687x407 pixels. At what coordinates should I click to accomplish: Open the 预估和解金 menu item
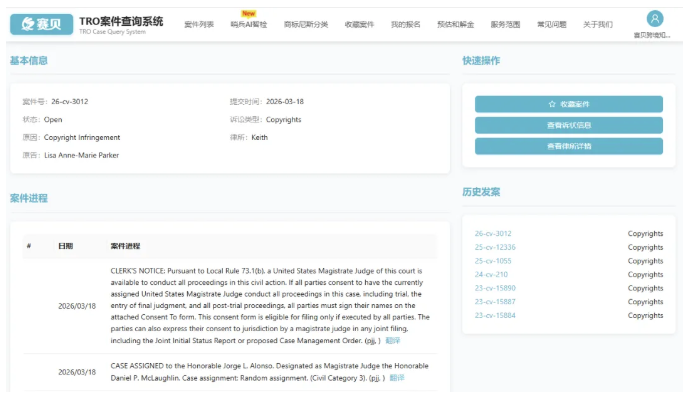coord(454,24)
